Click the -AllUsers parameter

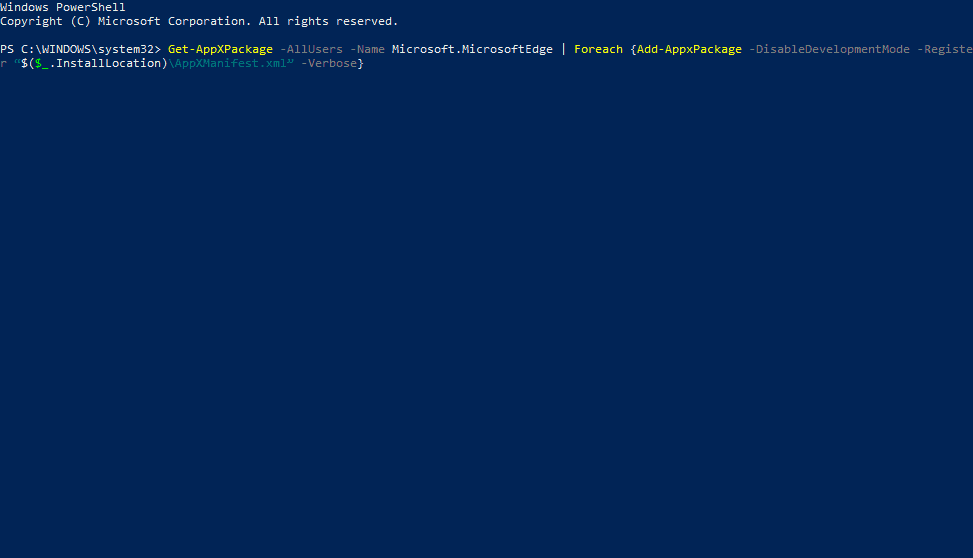click(x=311, y=49)
